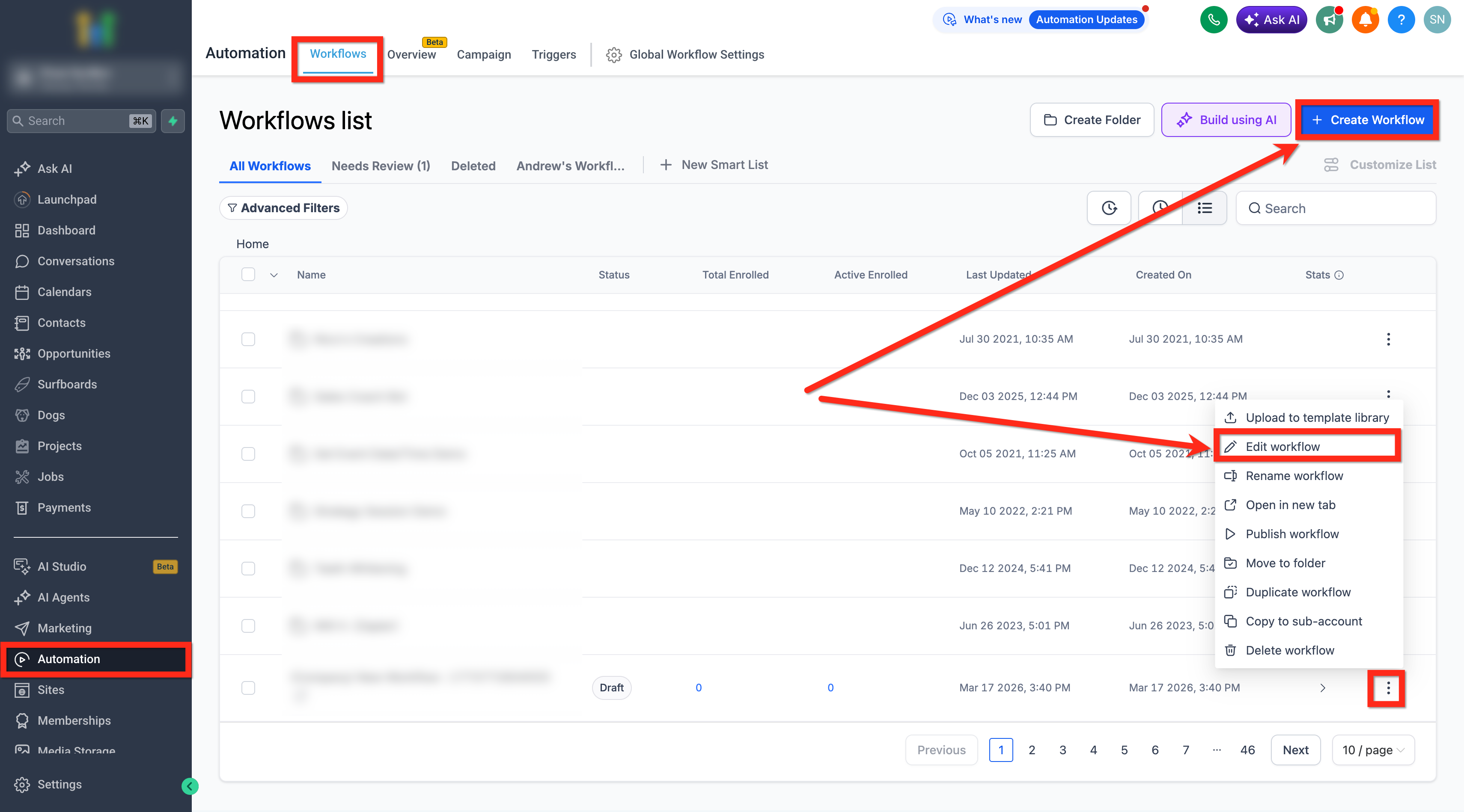
Task: Open the blue help question mark
Action: pyautogui.click(x=1401, y=20)
